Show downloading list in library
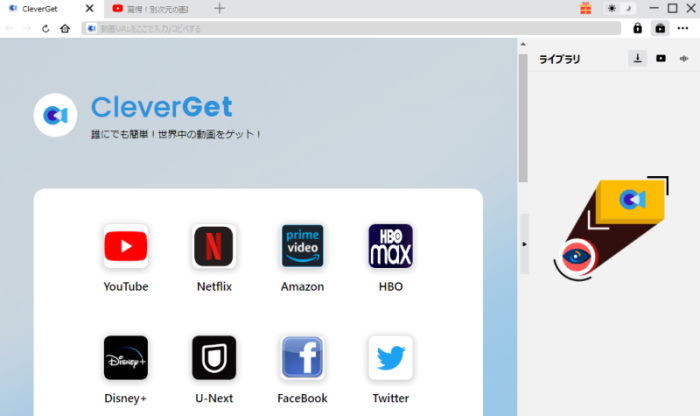The image size is (700, 416). pos(638,58)
